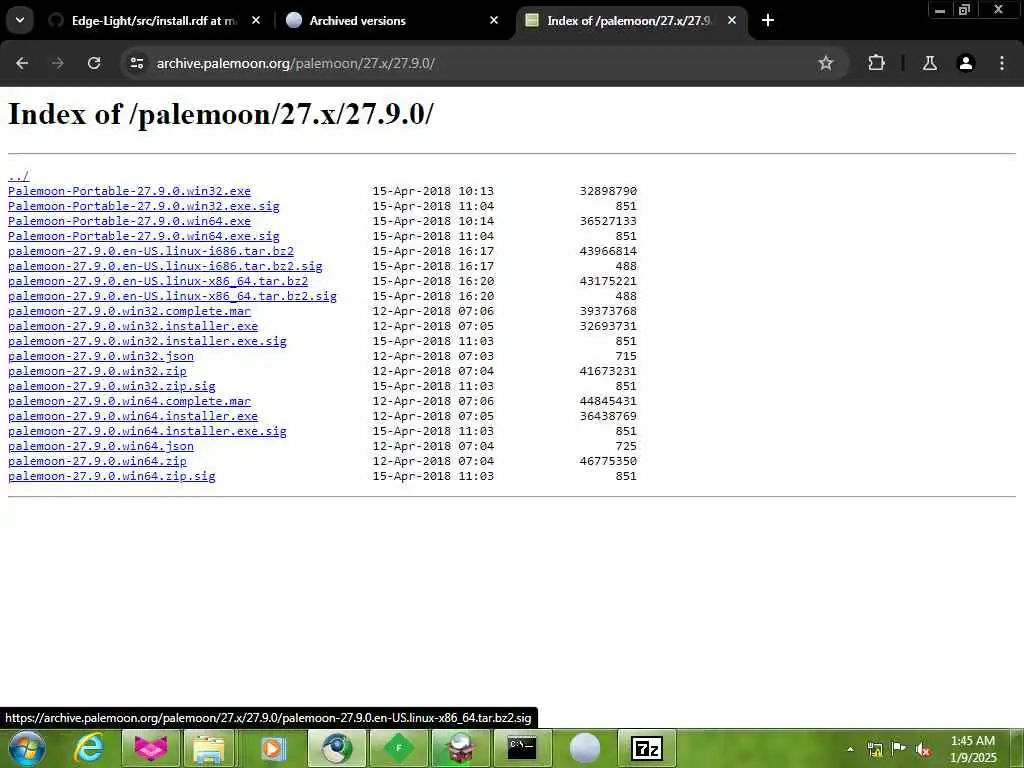
Task: Open palemoon-27.9.0.win64.json link
Action: point(101,447)
